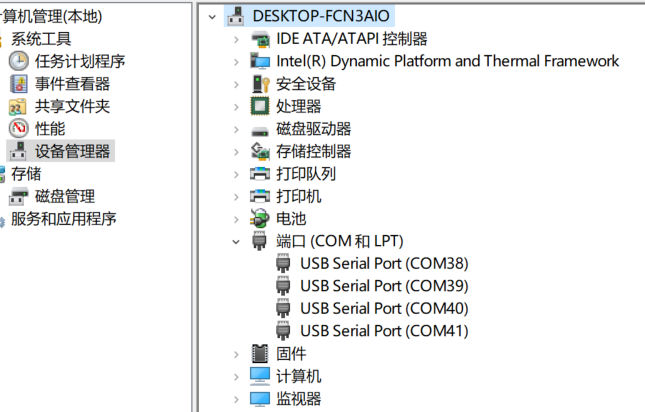The width and height of the screenshot is (645, 412).
Task: Collapse the 端口 (COM 和 LPT) node
Action: [236, 242]
